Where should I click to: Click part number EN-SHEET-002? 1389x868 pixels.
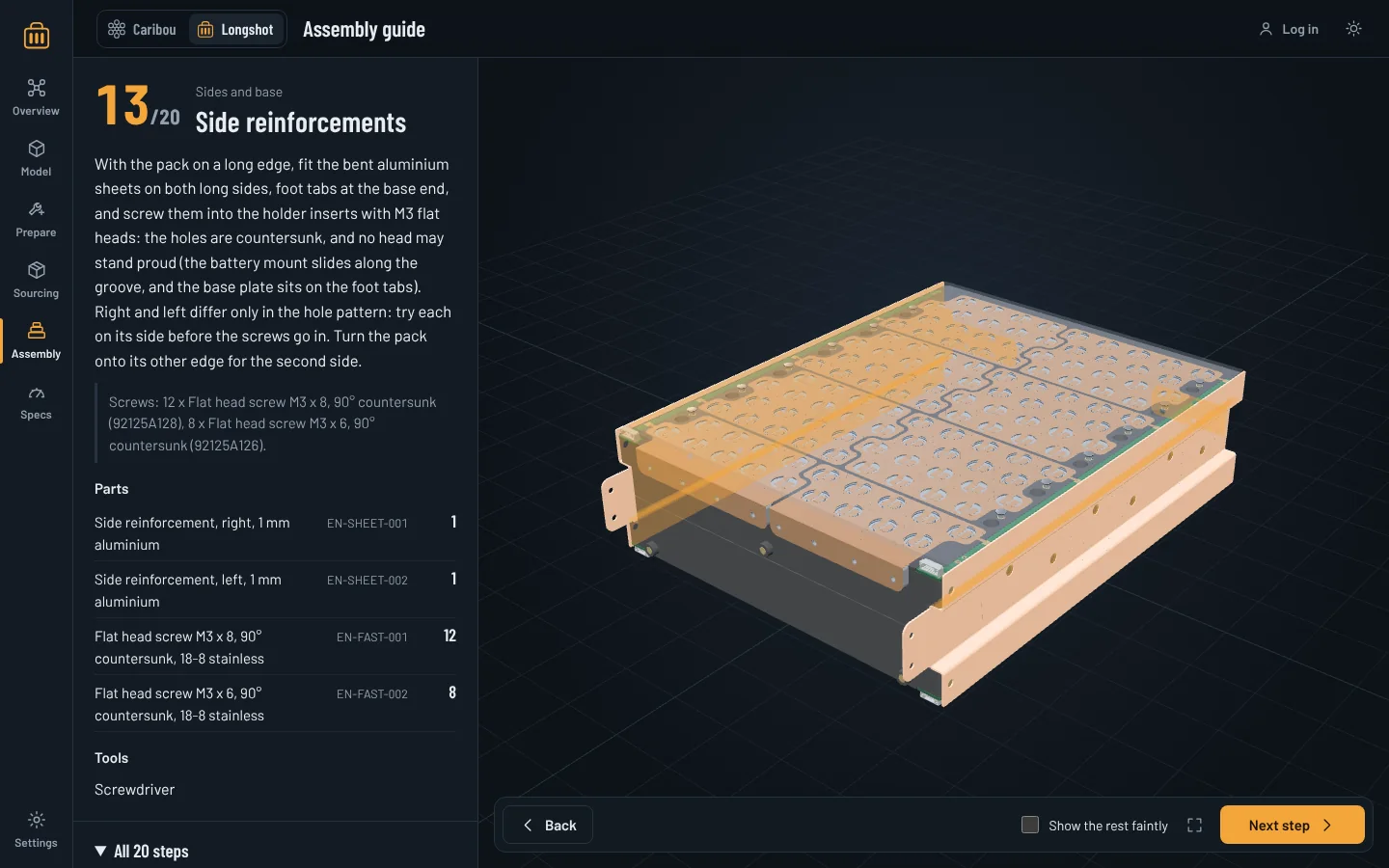coord(368,580)
